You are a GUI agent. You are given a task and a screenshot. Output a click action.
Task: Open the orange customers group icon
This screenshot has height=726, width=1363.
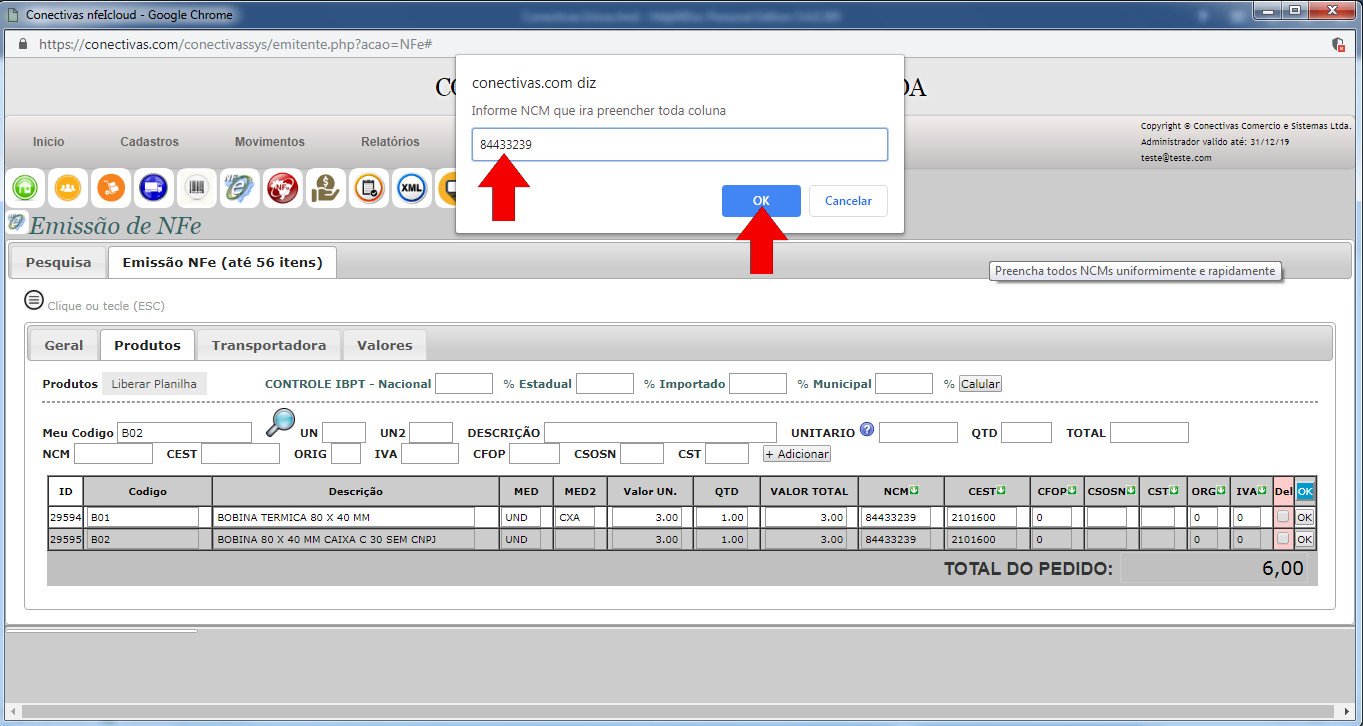67,188
